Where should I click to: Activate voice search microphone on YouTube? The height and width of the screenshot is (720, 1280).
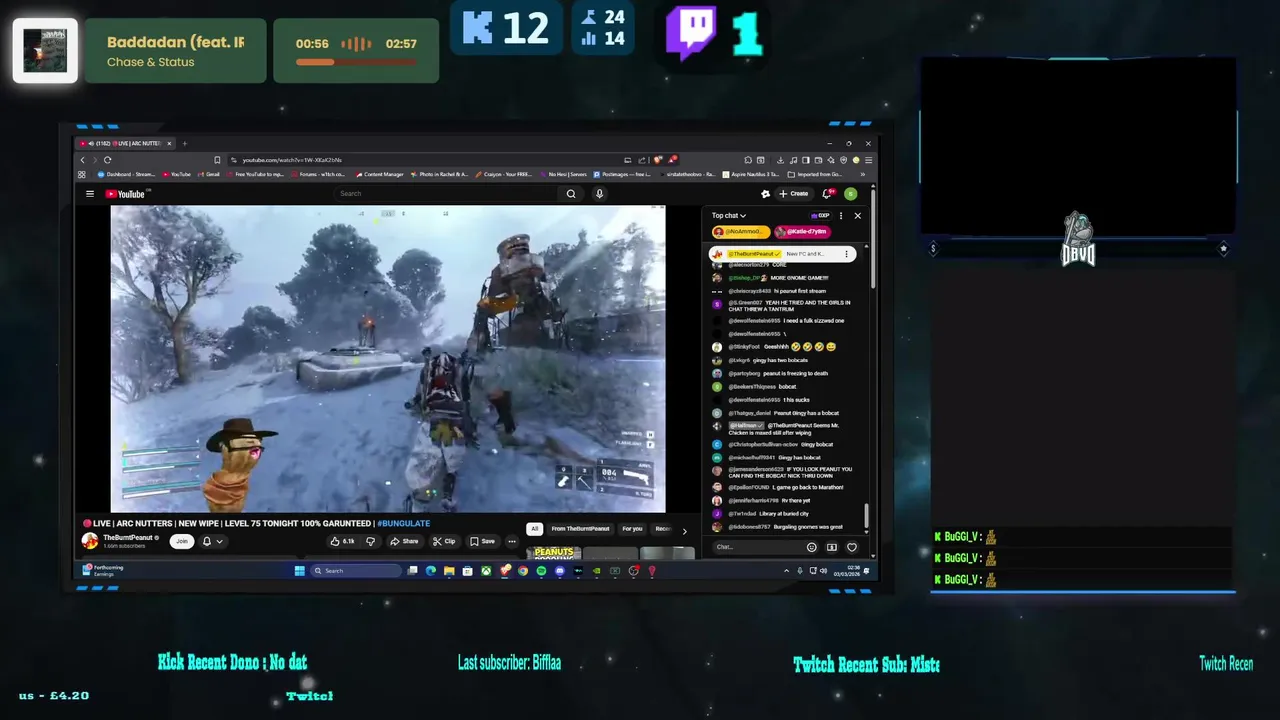(x=599, y=194)
